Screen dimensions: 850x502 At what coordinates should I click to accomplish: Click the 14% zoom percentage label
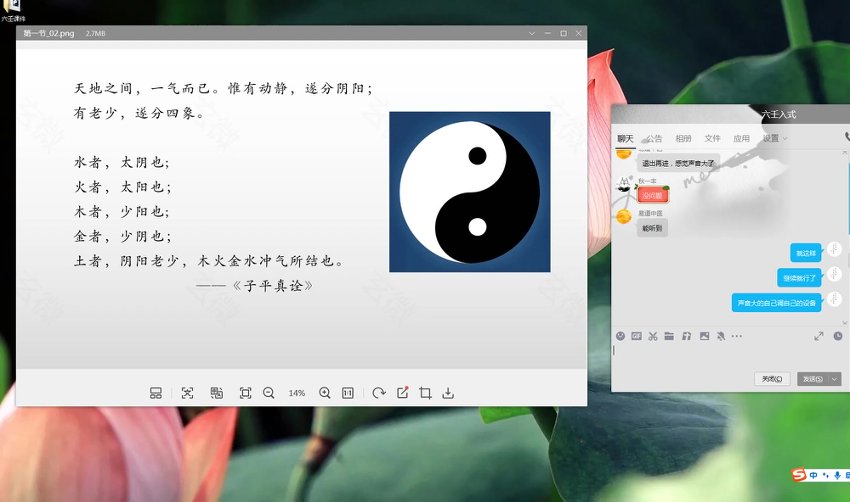pyautogui.click(x=297, y=393)
